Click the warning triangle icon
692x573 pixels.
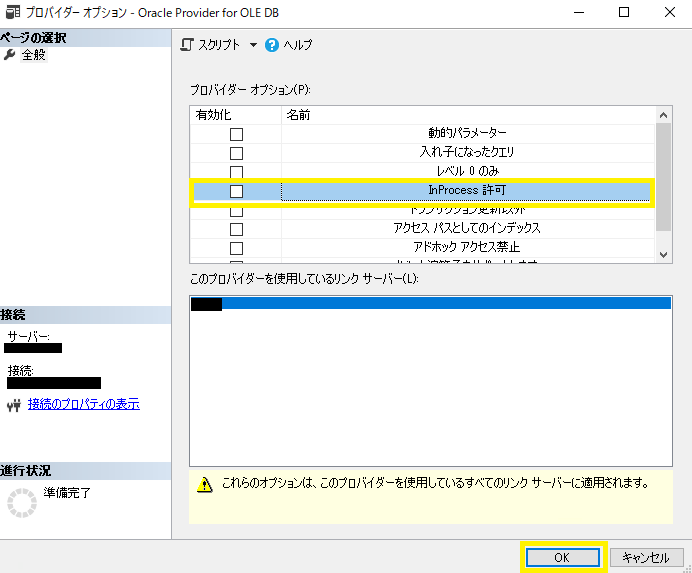tap(205, 484)
